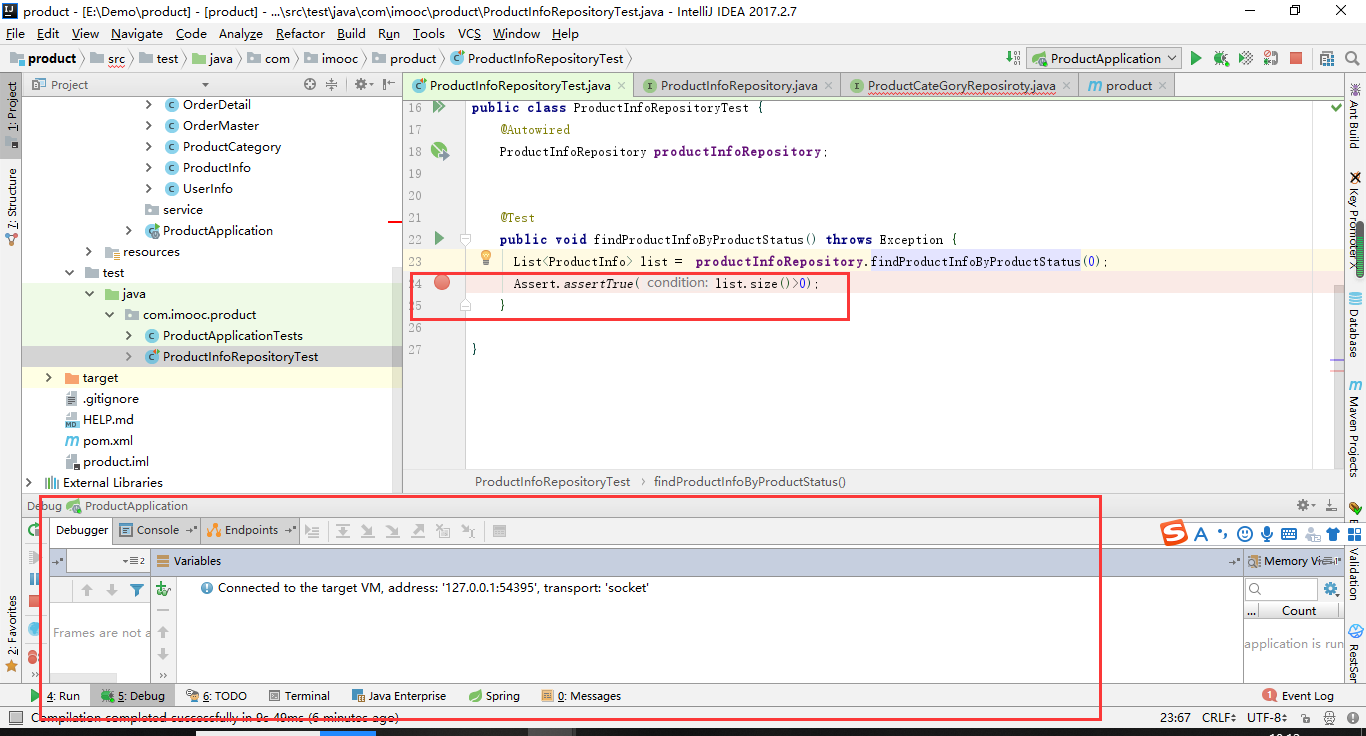Open UTF-8 encoding selector
Viewport: 1366px width, 736px height.
pyautogui.click(x=1267, y=717)
